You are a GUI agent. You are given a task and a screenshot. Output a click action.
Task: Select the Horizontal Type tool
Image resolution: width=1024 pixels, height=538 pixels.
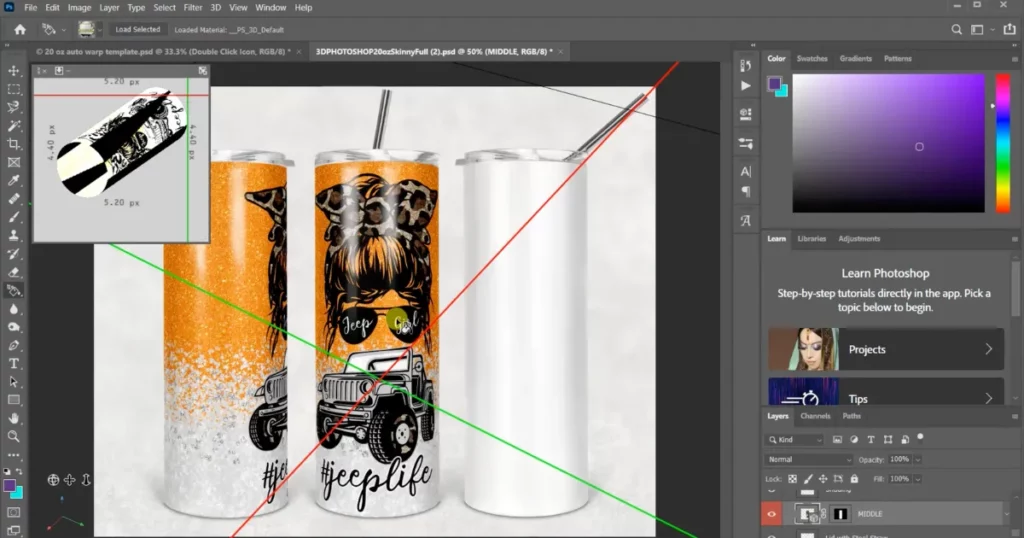[14, 364]
